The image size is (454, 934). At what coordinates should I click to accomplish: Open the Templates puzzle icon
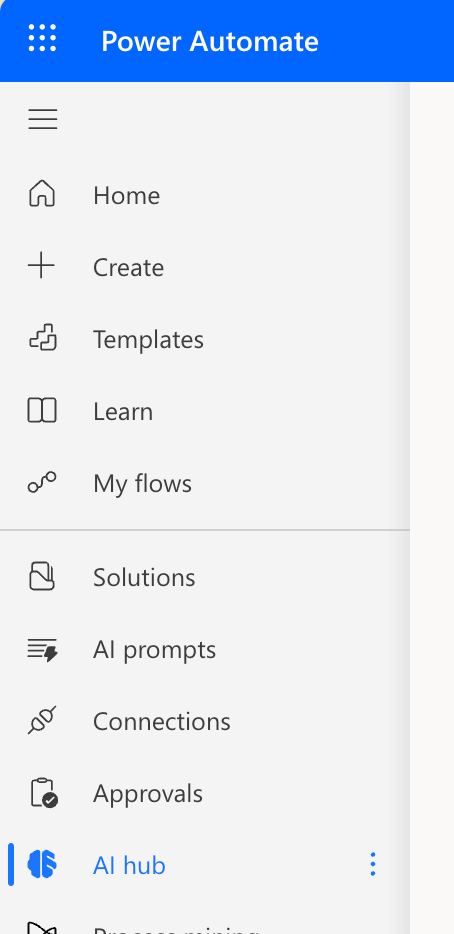[42, 338]
